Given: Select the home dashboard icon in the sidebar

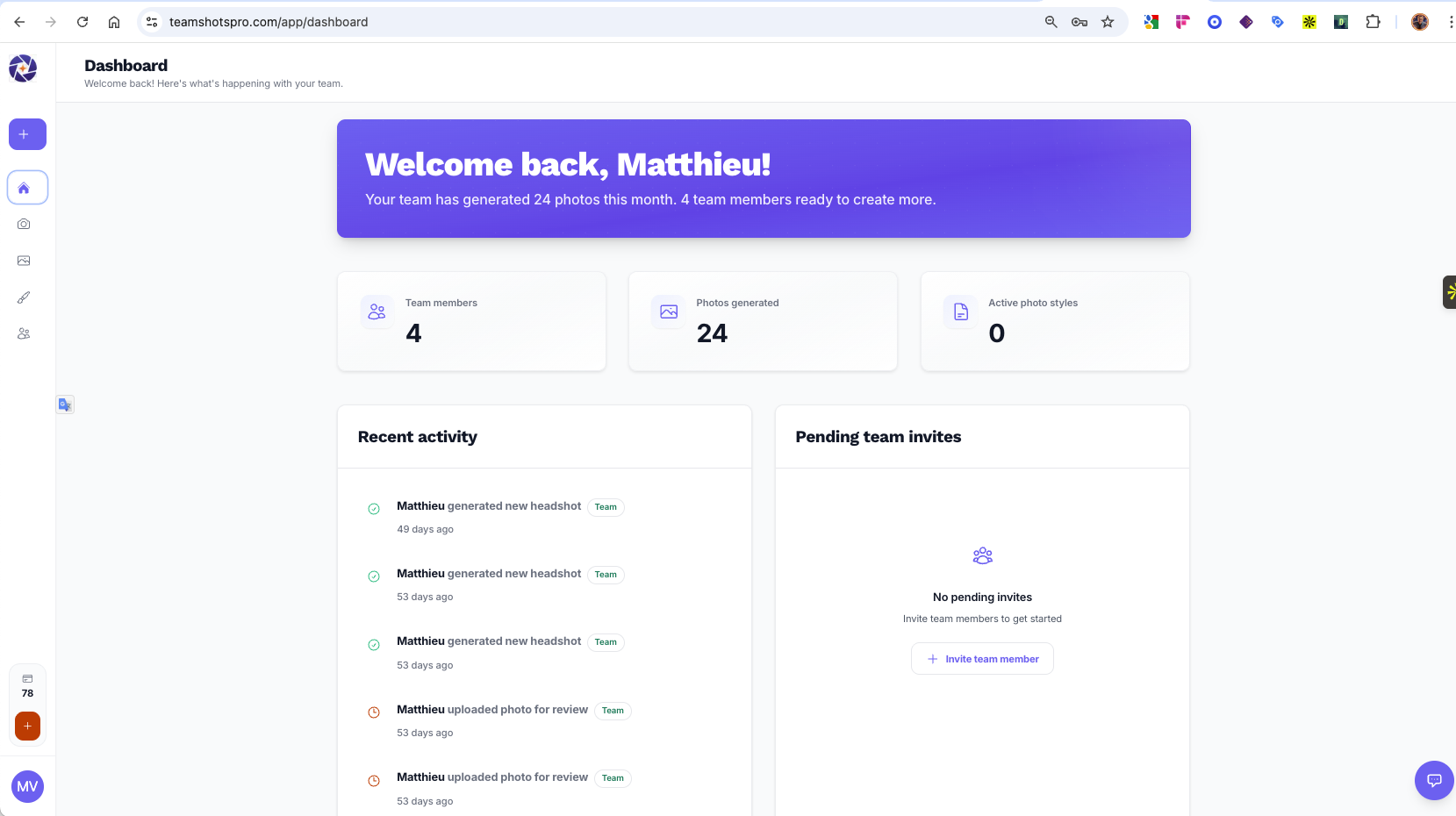Looking at the screenshot, I should click(27, 188).
